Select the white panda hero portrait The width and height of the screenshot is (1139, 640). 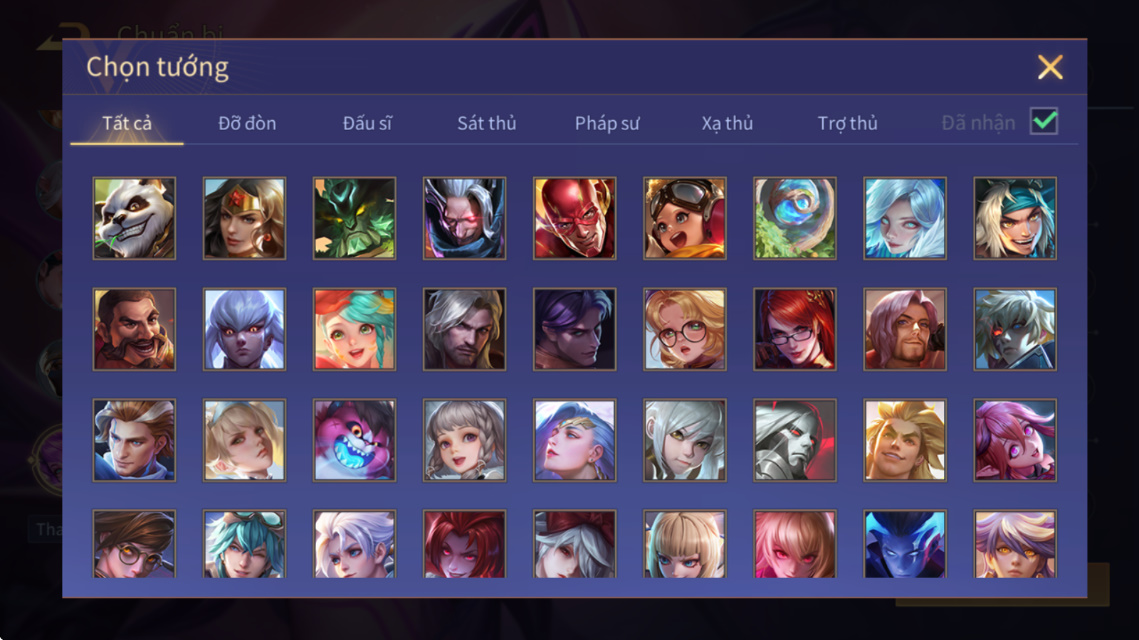click(134, 218)
